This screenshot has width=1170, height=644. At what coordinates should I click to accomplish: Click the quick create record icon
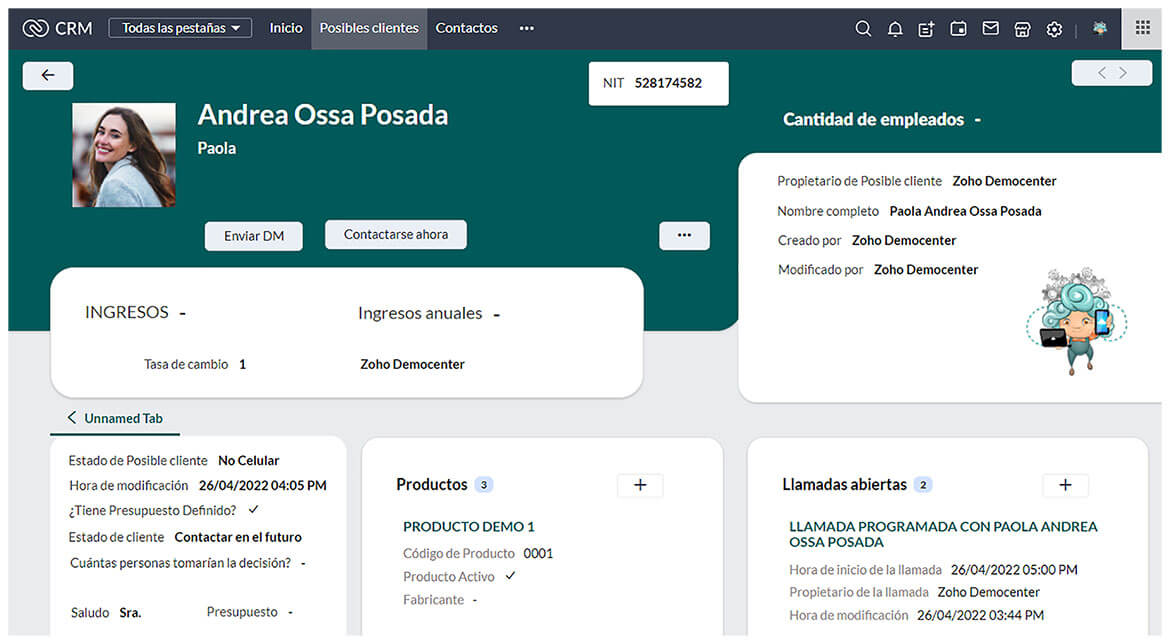click(x=926, y=29)
